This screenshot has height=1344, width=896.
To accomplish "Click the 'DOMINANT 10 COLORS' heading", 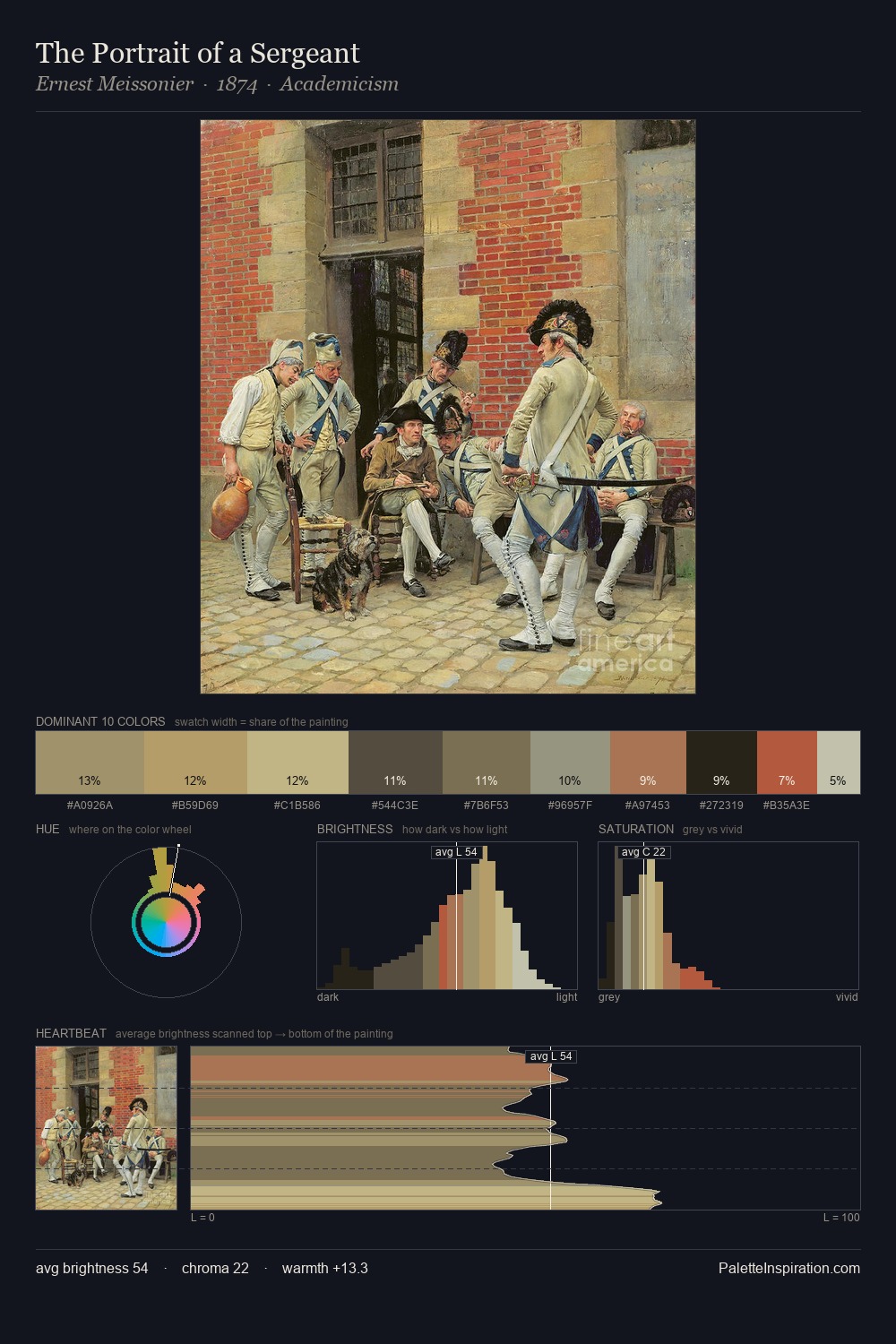I will click(x=100, y=721).
